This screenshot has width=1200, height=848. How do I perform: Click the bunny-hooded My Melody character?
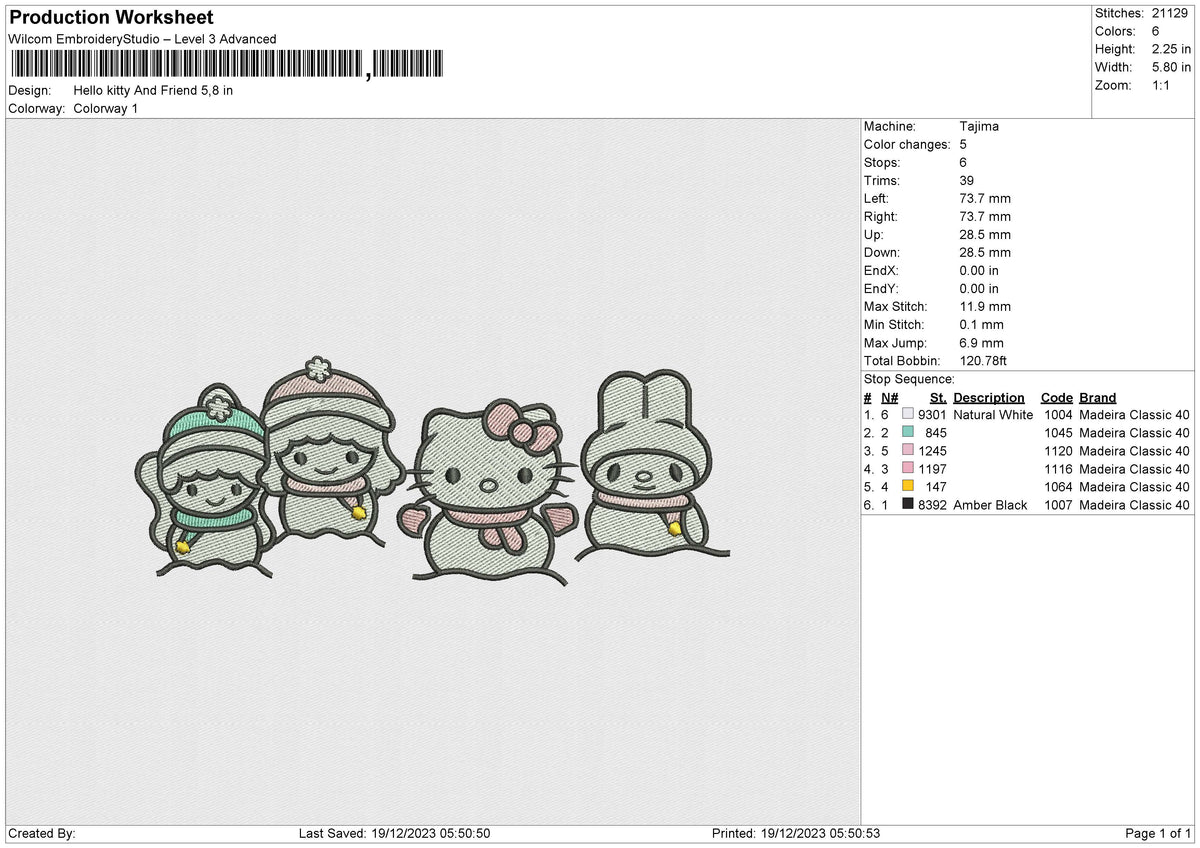pos(650,463)
